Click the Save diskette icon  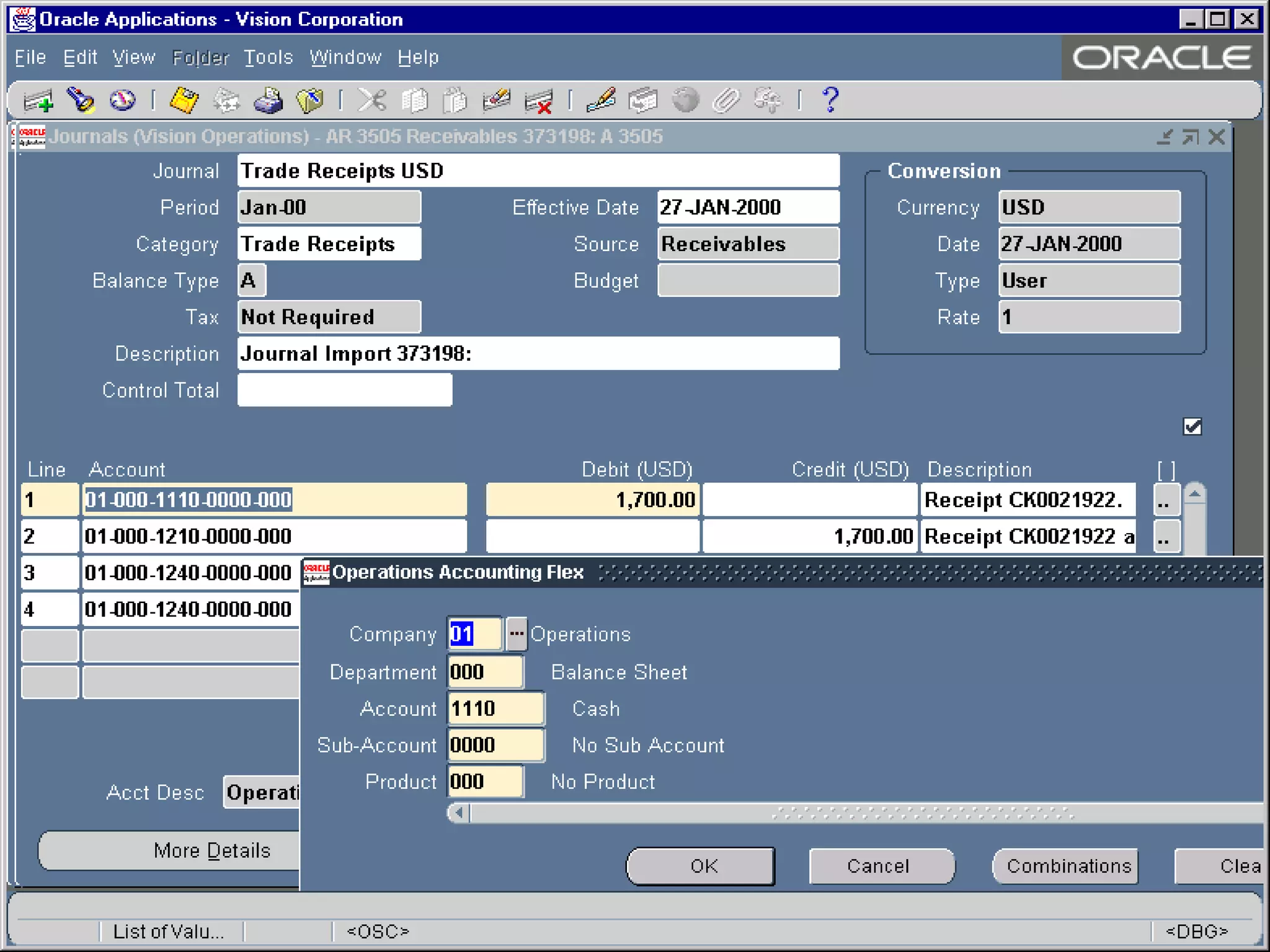pos(184,100)
